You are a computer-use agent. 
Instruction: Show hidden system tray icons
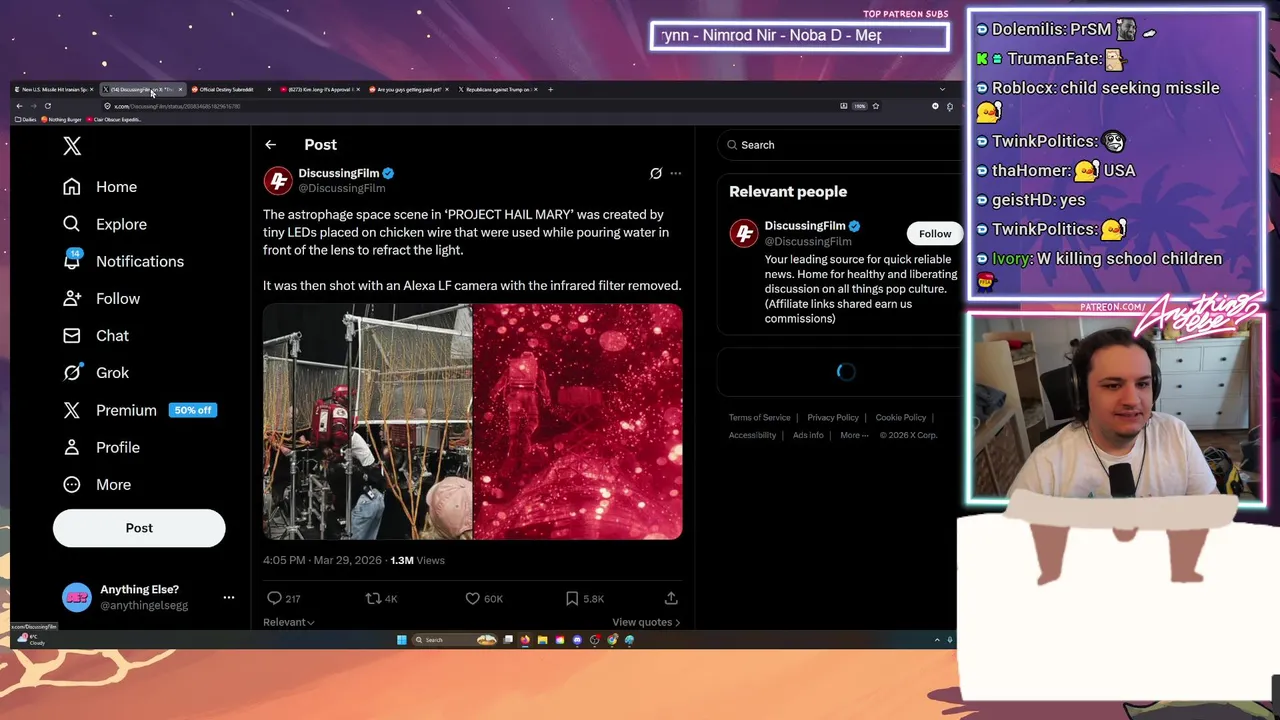[937, 640]
